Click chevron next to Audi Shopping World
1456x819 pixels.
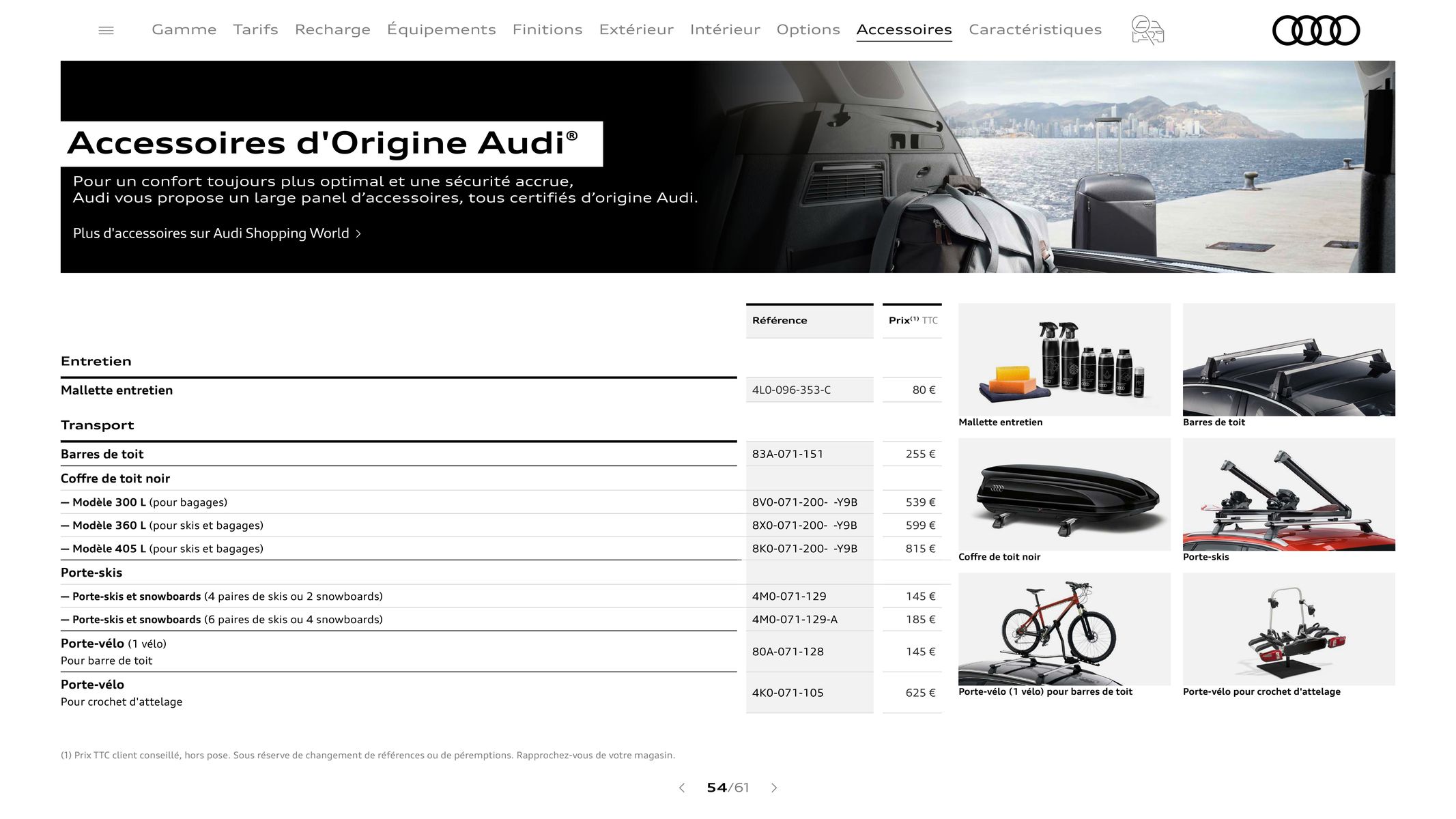pyautogui.click(x=358, y=233)
